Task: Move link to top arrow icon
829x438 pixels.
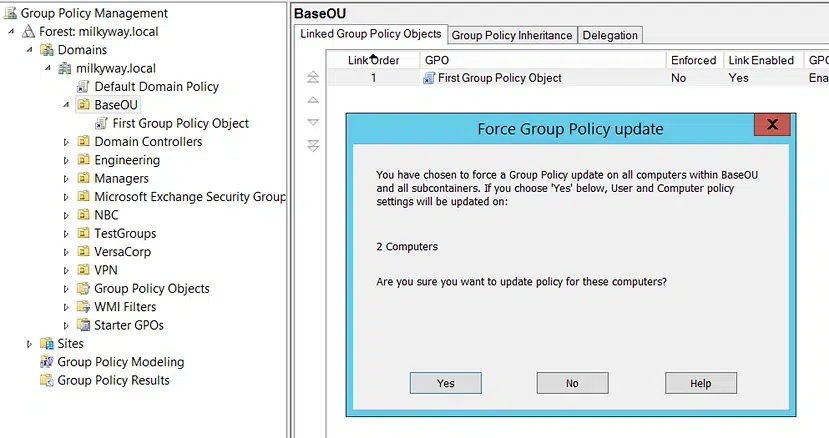Action: pos(313,77)
